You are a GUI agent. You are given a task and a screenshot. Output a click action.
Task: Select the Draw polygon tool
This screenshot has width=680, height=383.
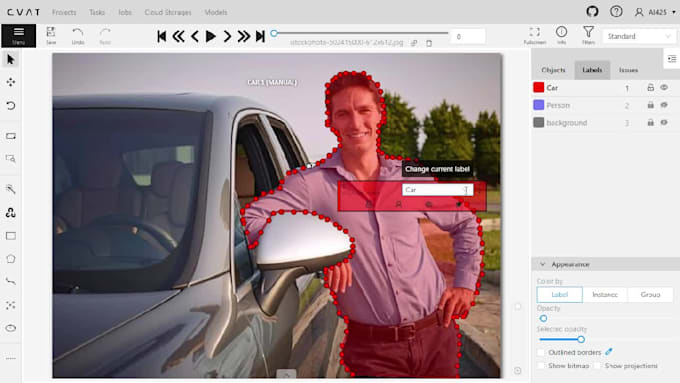11,259
